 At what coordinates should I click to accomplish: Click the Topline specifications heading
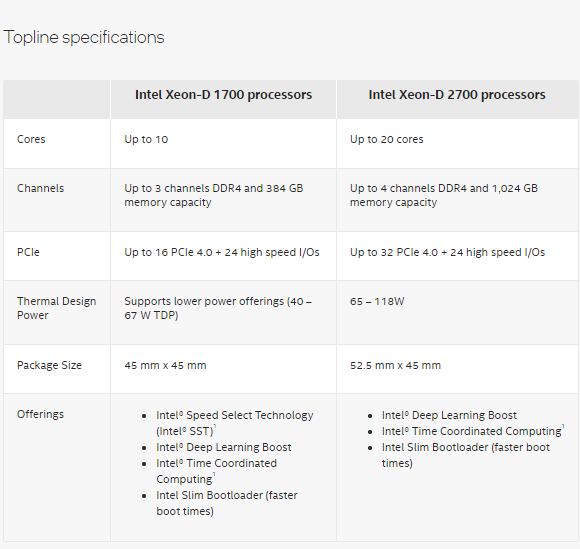[x=84, y=37]
